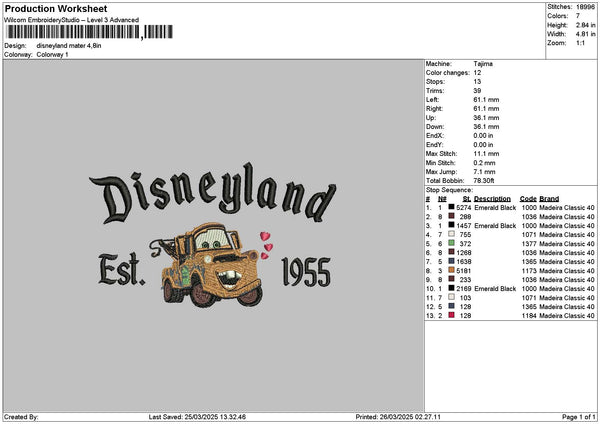
Task: Click the Machine value Tajima
Action: (483, 64)
